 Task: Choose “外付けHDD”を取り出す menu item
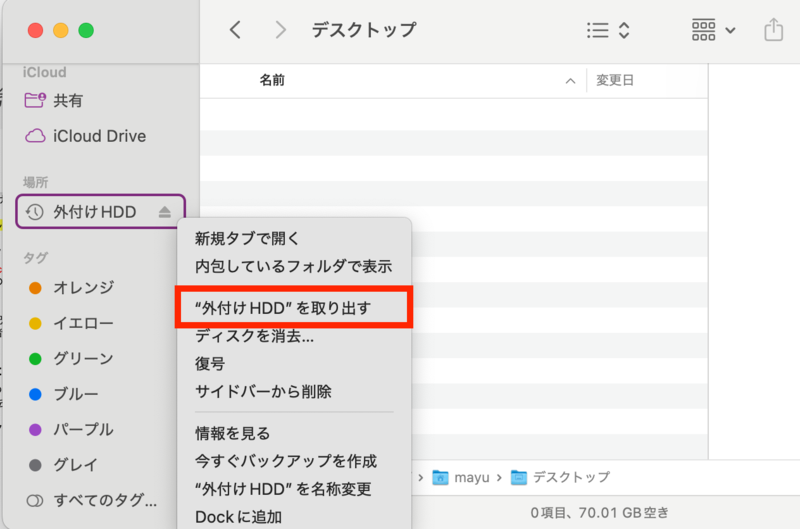tap(294, 308)
